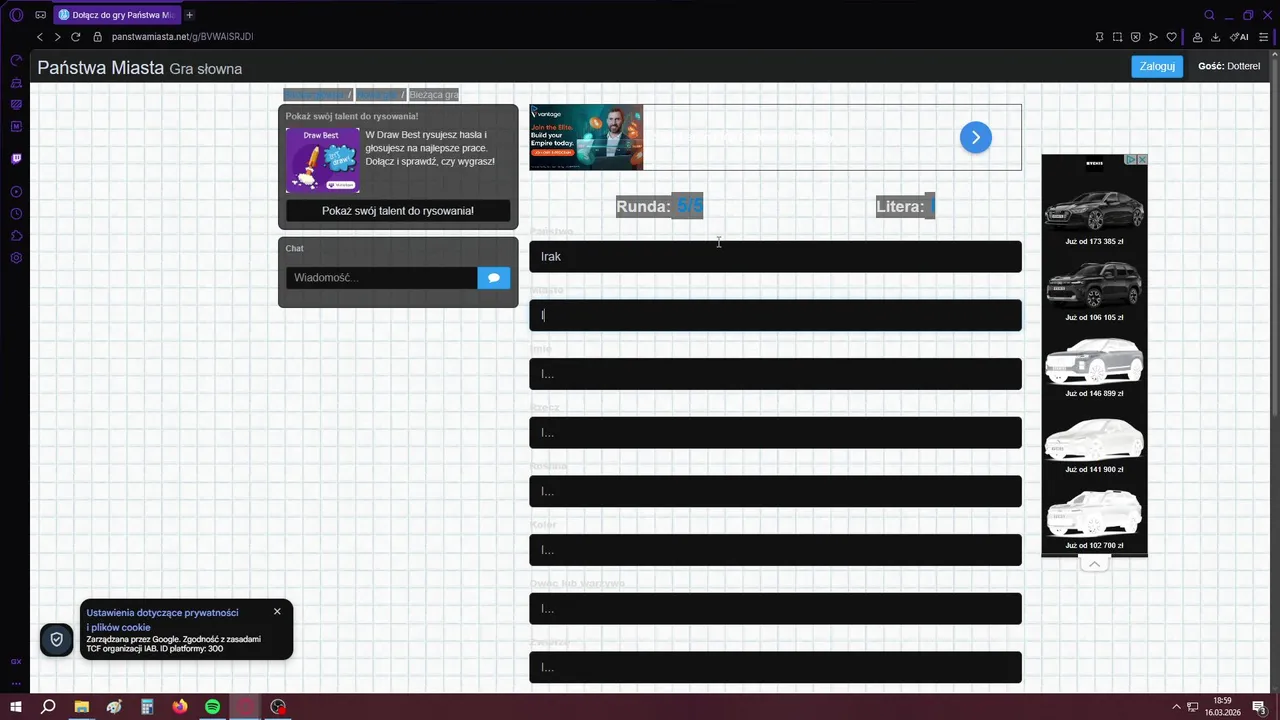
Task: Click the blue arrow on banner ad
Action: [x=976, y=137]
